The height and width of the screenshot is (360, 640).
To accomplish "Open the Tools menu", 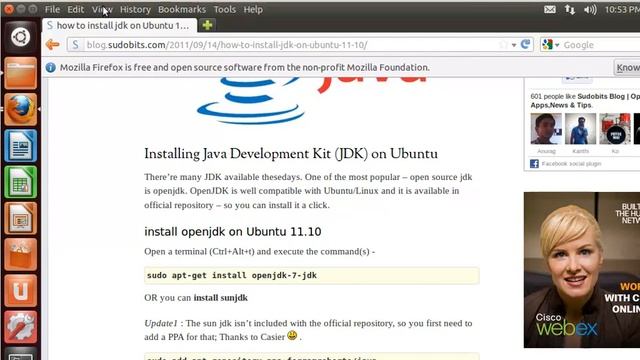I will point(224,9).
